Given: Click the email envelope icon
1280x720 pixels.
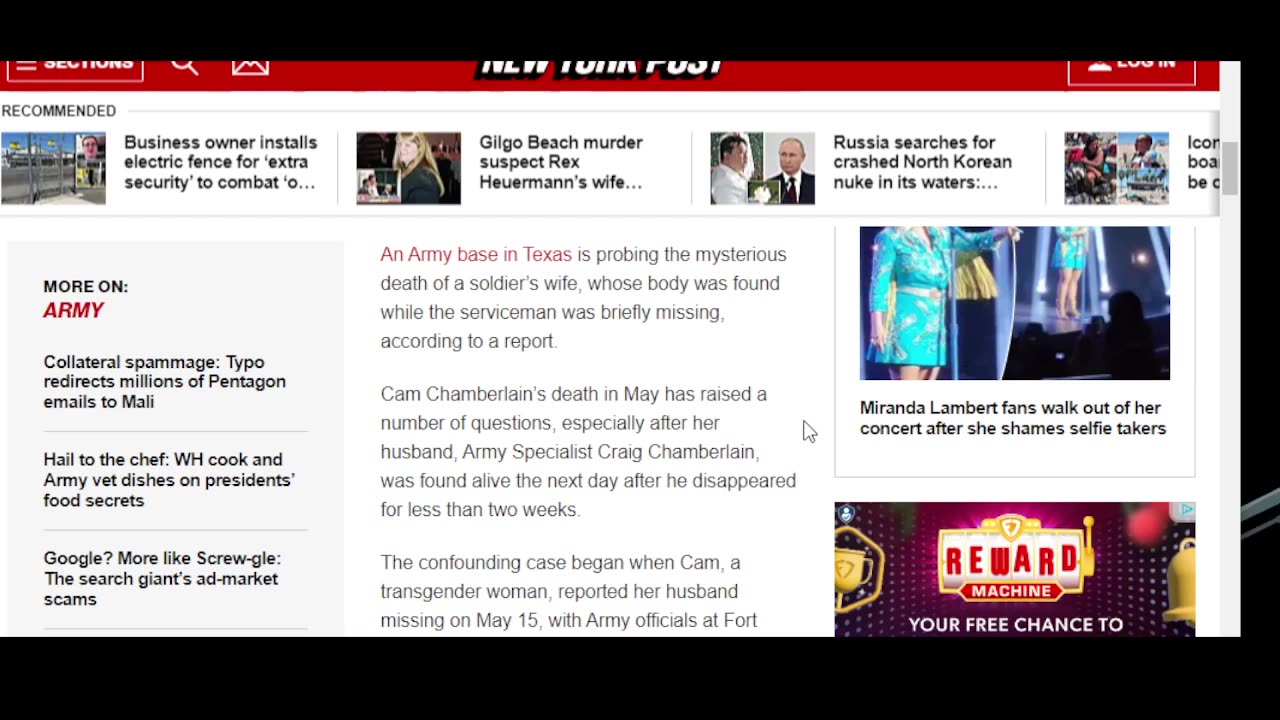Looking at the screenshot, I should click(x=250, y=66).
